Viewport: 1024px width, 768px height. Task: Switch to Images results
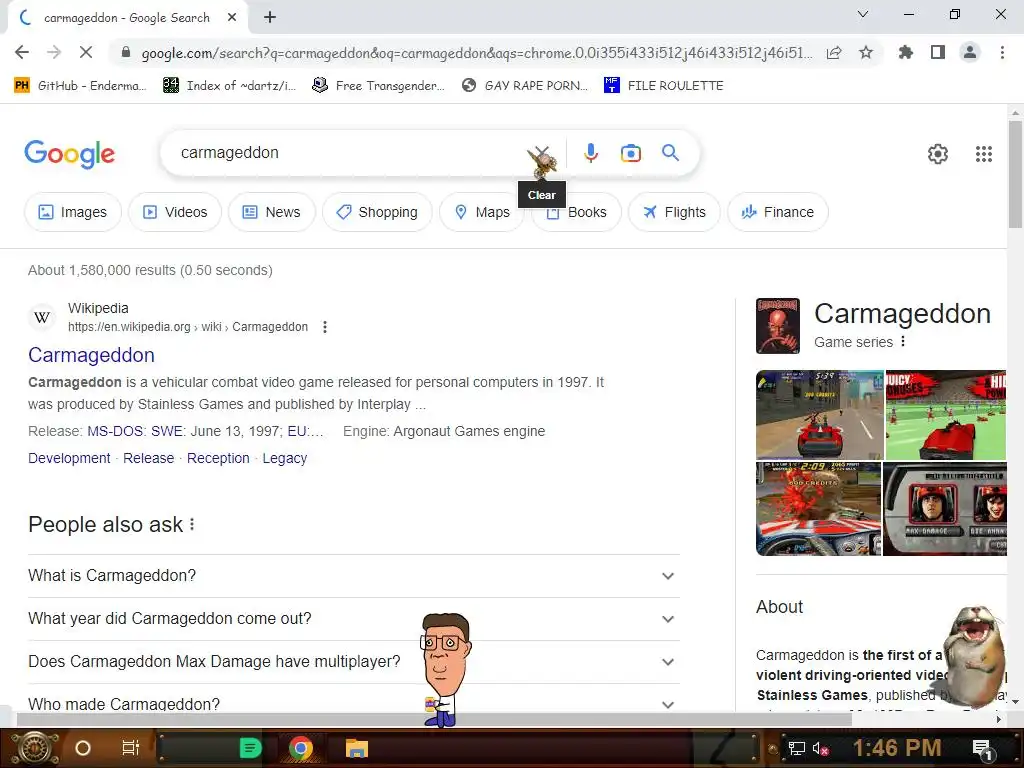tap(72, 212)
